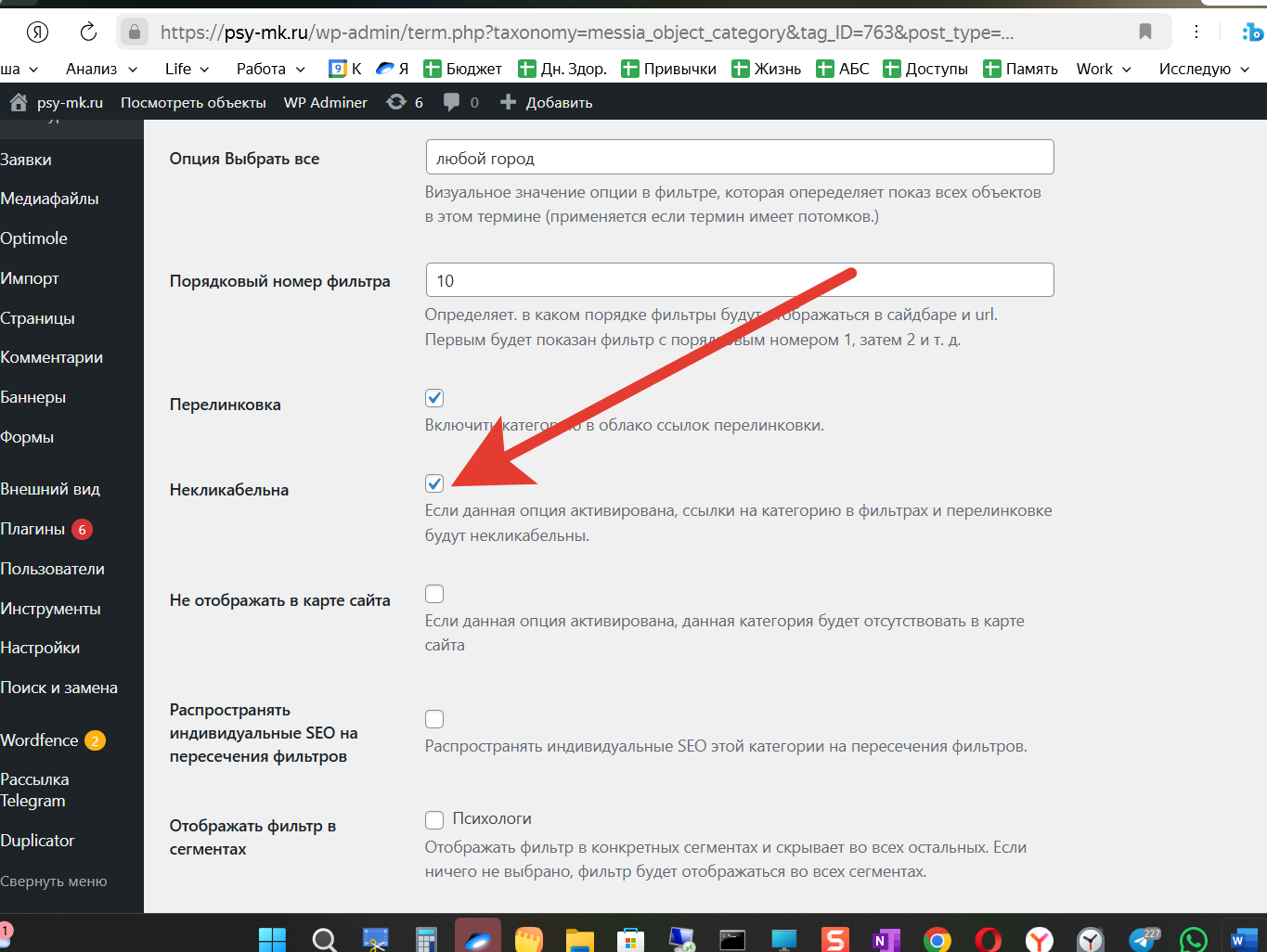Expand the Анализ bookmarks folder
The width and height of the screenshot is (1267, 952).
point(101,69)
